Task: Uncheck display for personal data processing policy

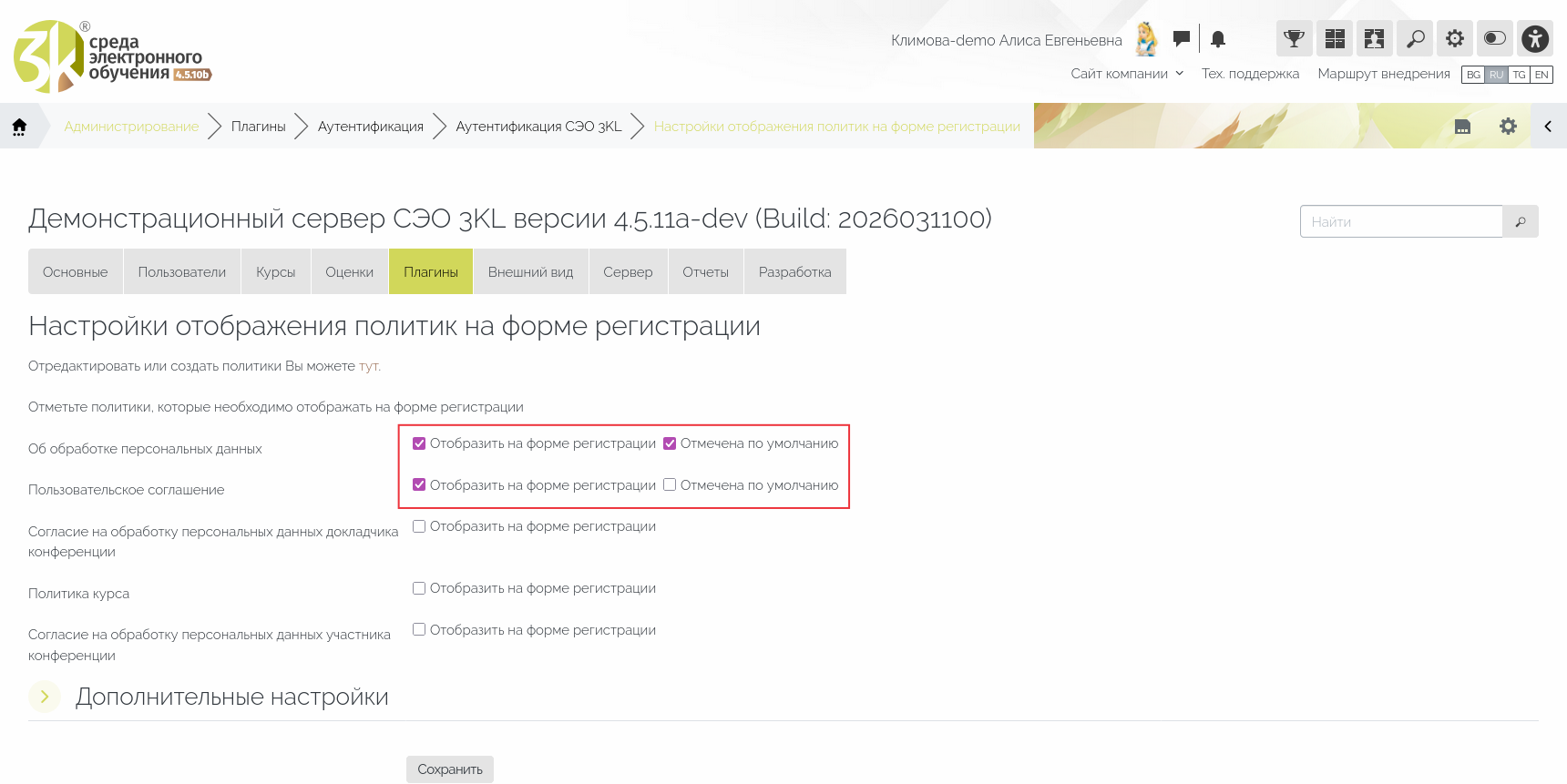Action: (x=419, y=443)
